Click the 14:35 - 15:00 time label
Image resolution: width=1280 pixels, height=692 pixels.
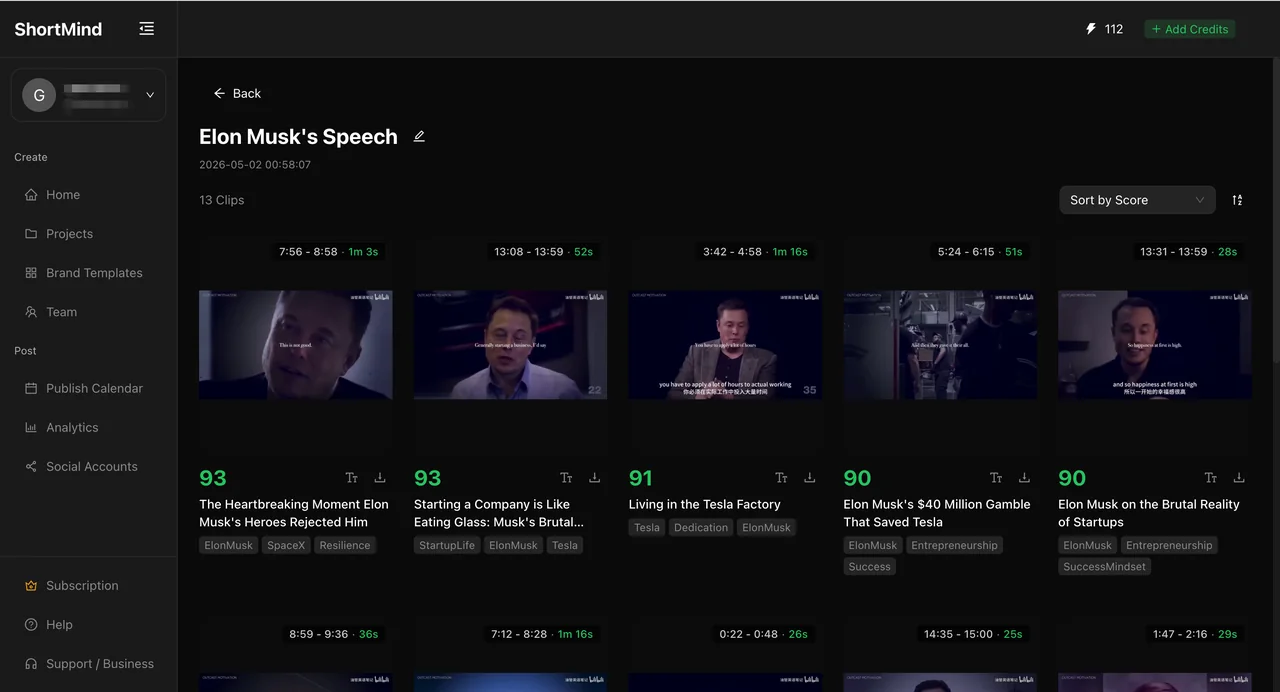[x=973, y=634]
